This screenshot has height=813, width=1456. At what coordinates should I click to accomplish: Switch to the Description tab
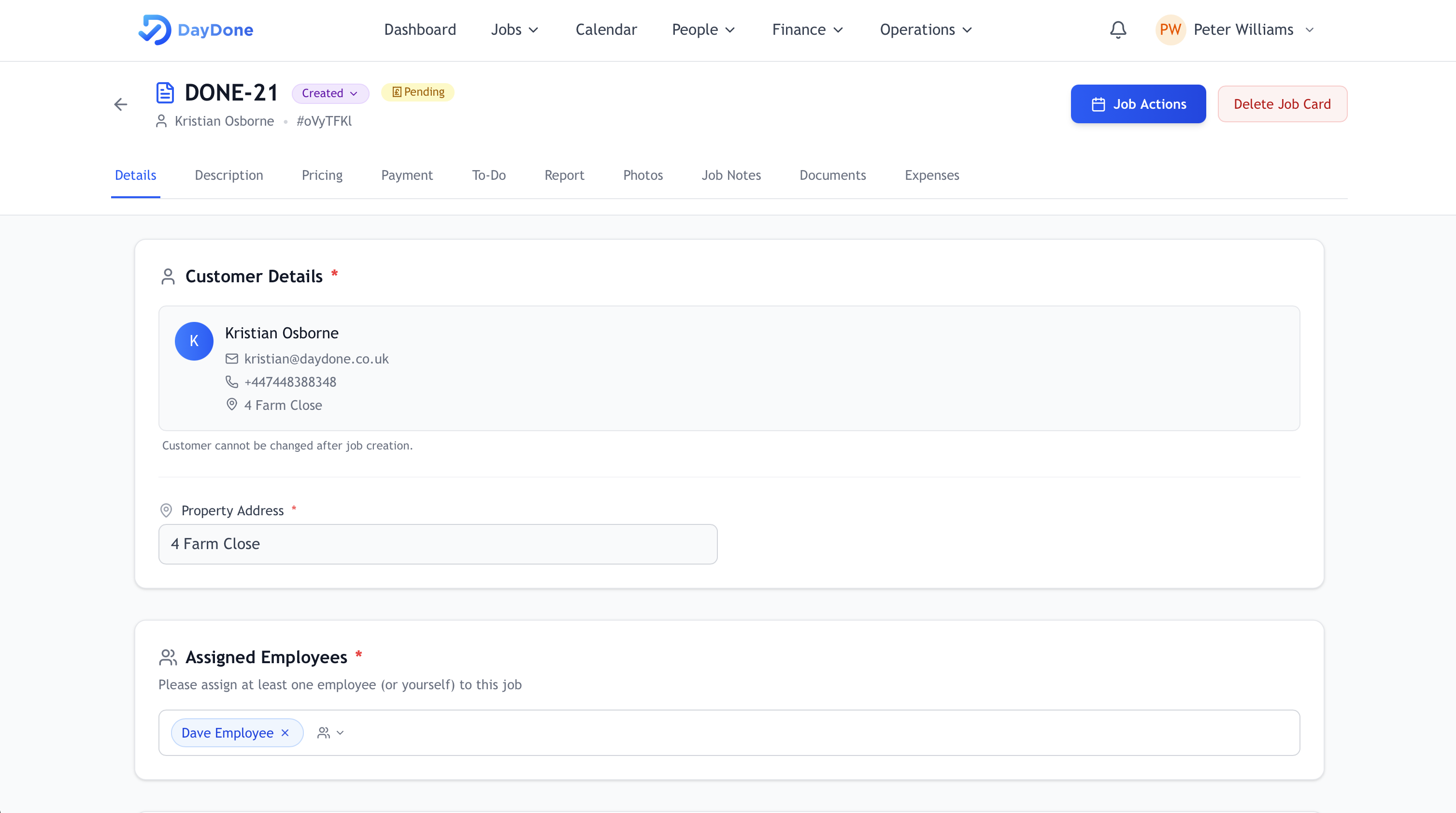point(229,175)
